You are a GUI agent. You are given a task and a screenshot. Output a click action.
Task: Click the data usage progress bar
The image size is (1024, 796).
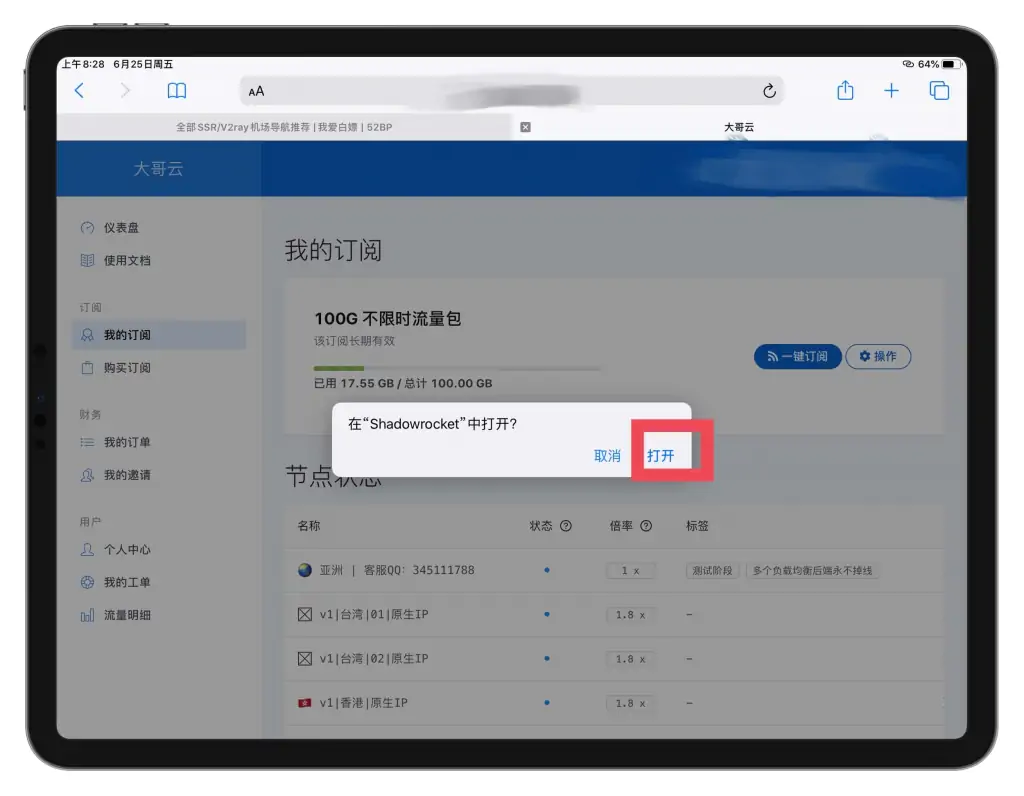(x=457, y=369)
